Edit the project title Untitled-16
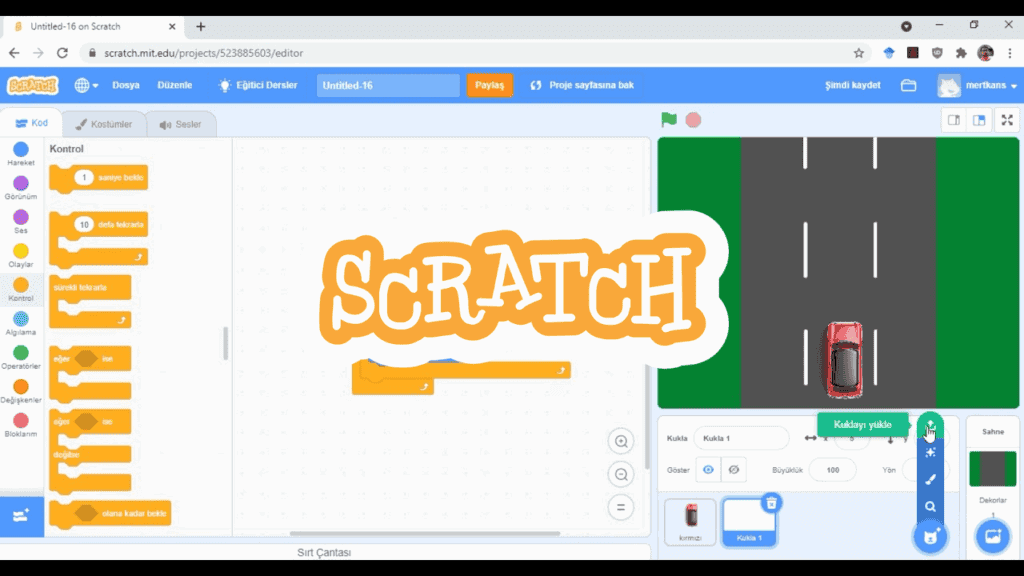1024x576 pixels. [x=388, y=86]
